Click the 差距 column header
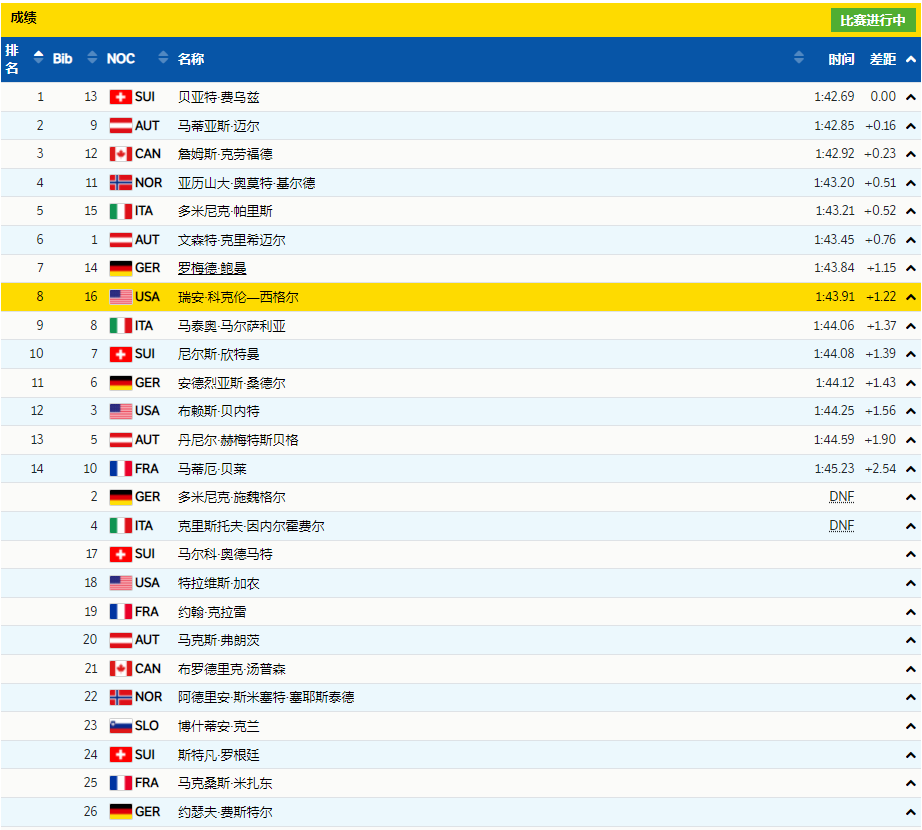 pos(882,59)
